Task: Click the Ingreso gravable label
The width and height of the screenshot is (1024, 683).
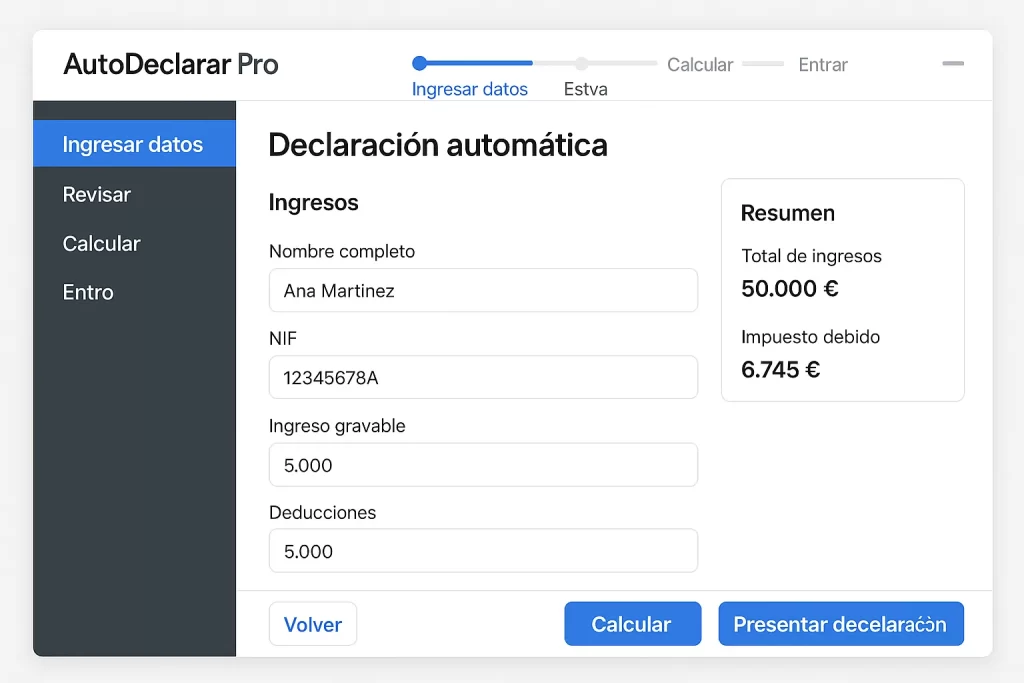Action: pos(337,426)
